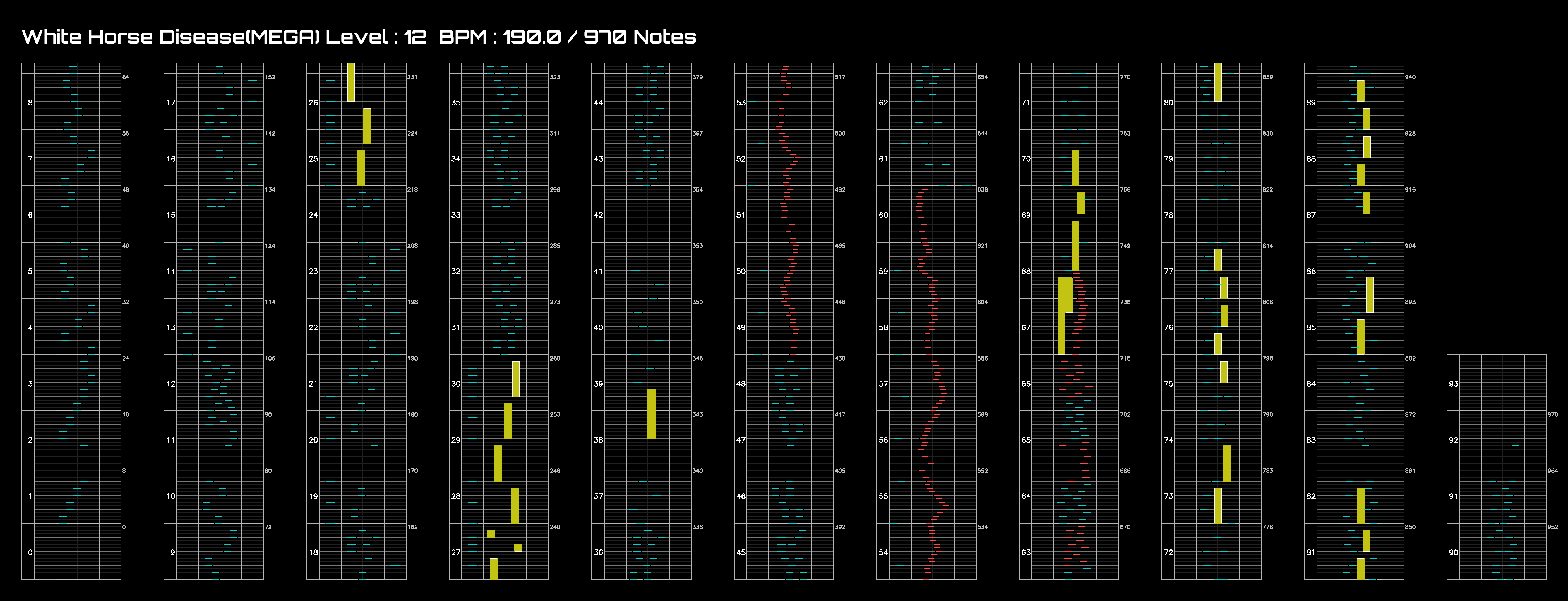The height and width of the screenshot is (601, 1568).
Task: Click the note count 350
Action: (x=698, y=302)
